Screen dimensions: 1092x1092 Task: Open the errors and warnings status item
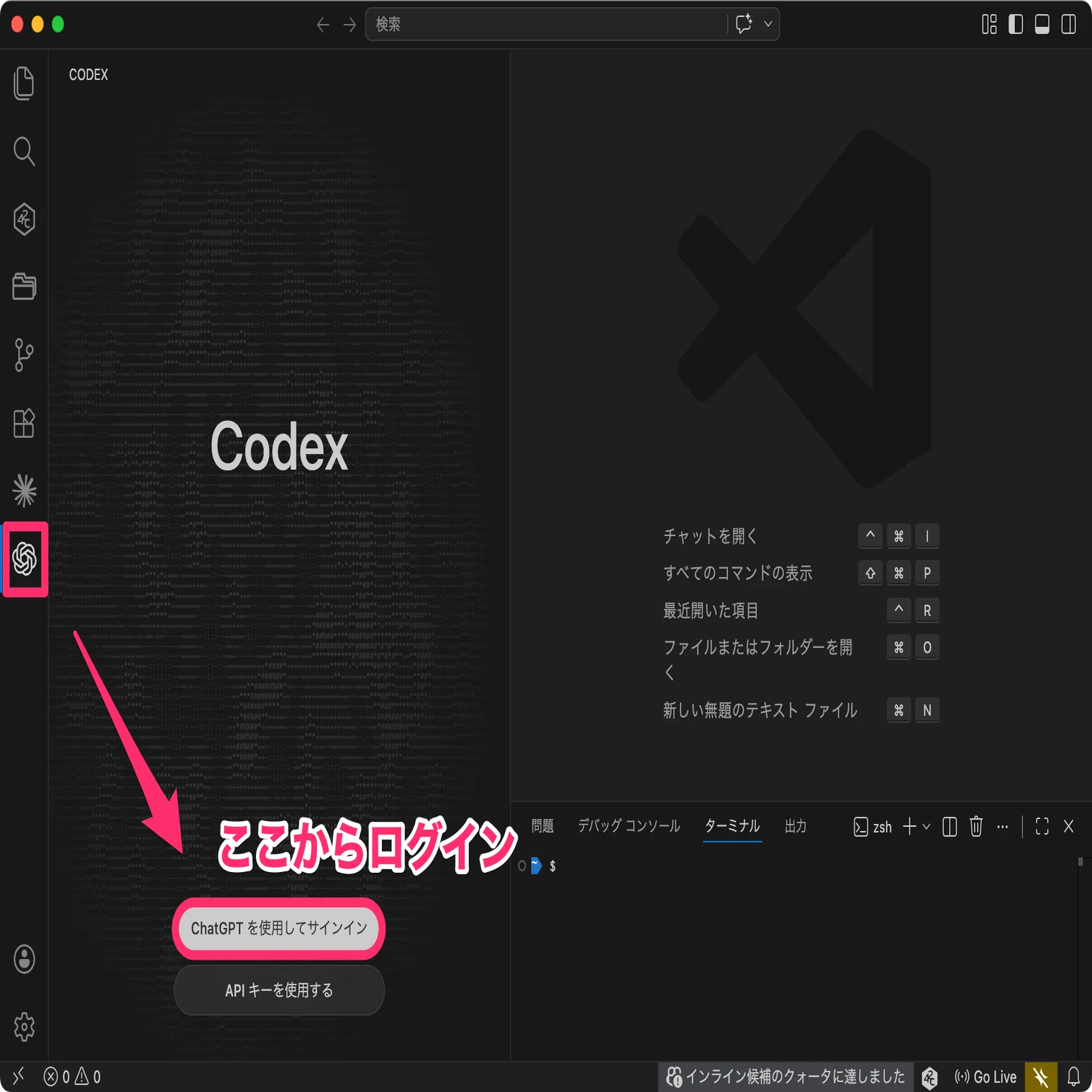coord(72,1076)
